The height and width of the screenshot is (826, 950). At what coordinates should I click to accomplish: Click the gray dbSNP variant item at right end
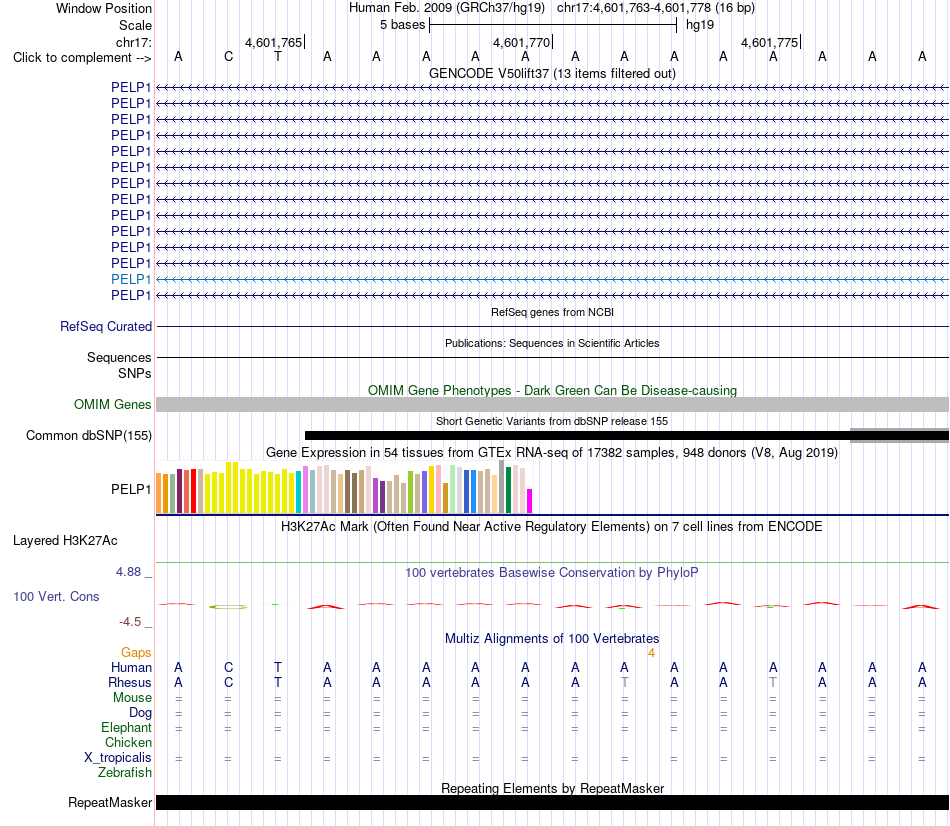899,435
